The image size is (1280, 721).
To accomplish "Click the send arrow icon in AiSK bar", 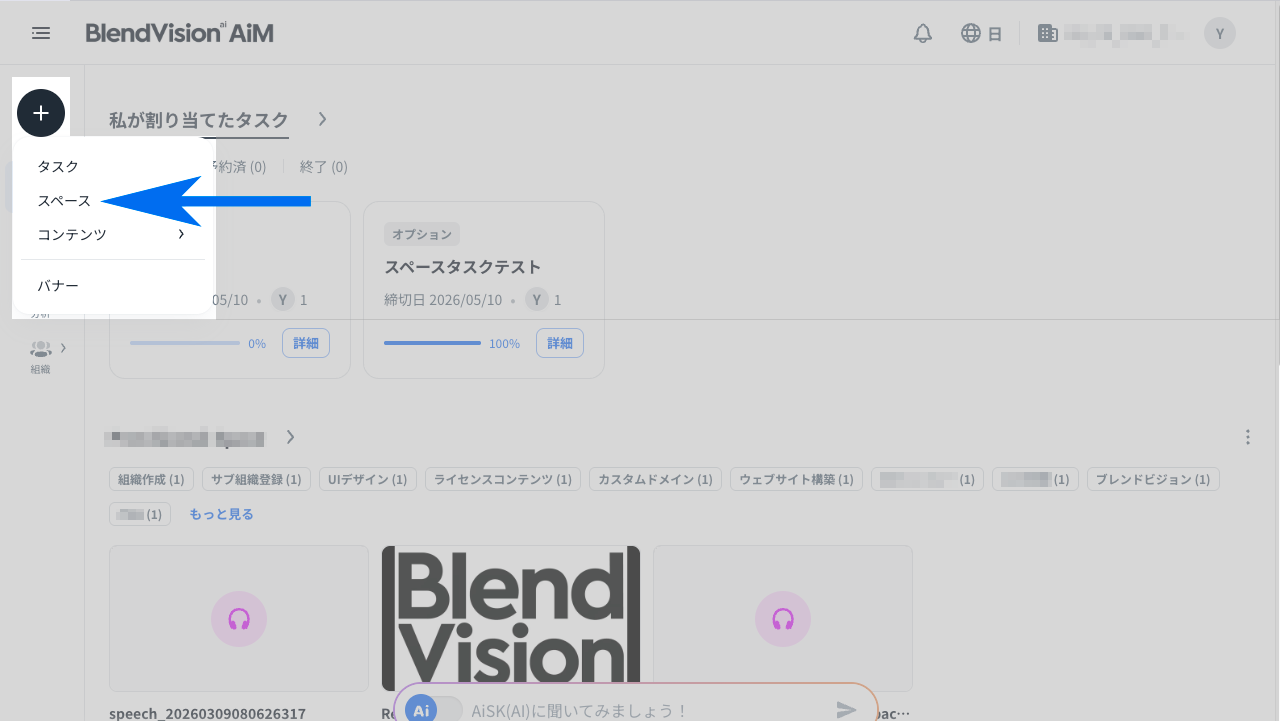I will click(x=847, y=710).
